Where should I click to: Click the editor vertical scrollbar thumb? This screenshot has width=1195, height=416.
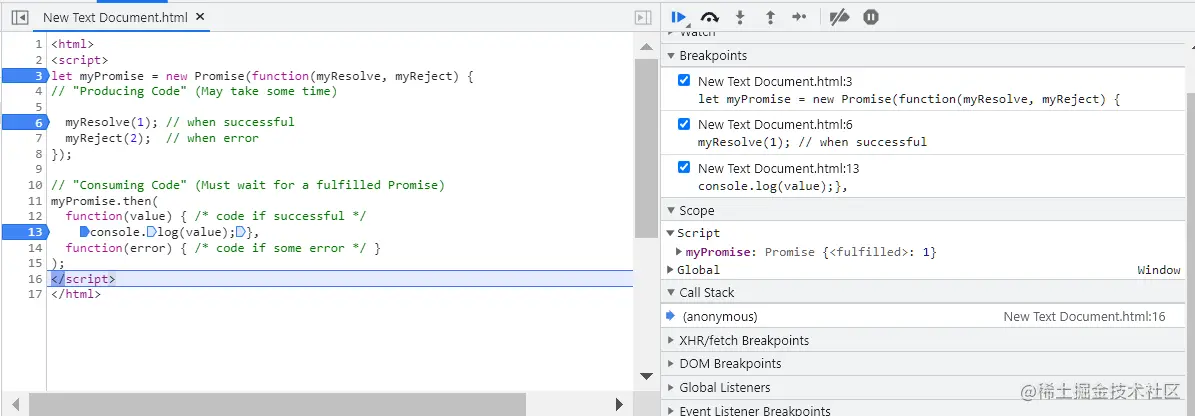tap(646, 148)
